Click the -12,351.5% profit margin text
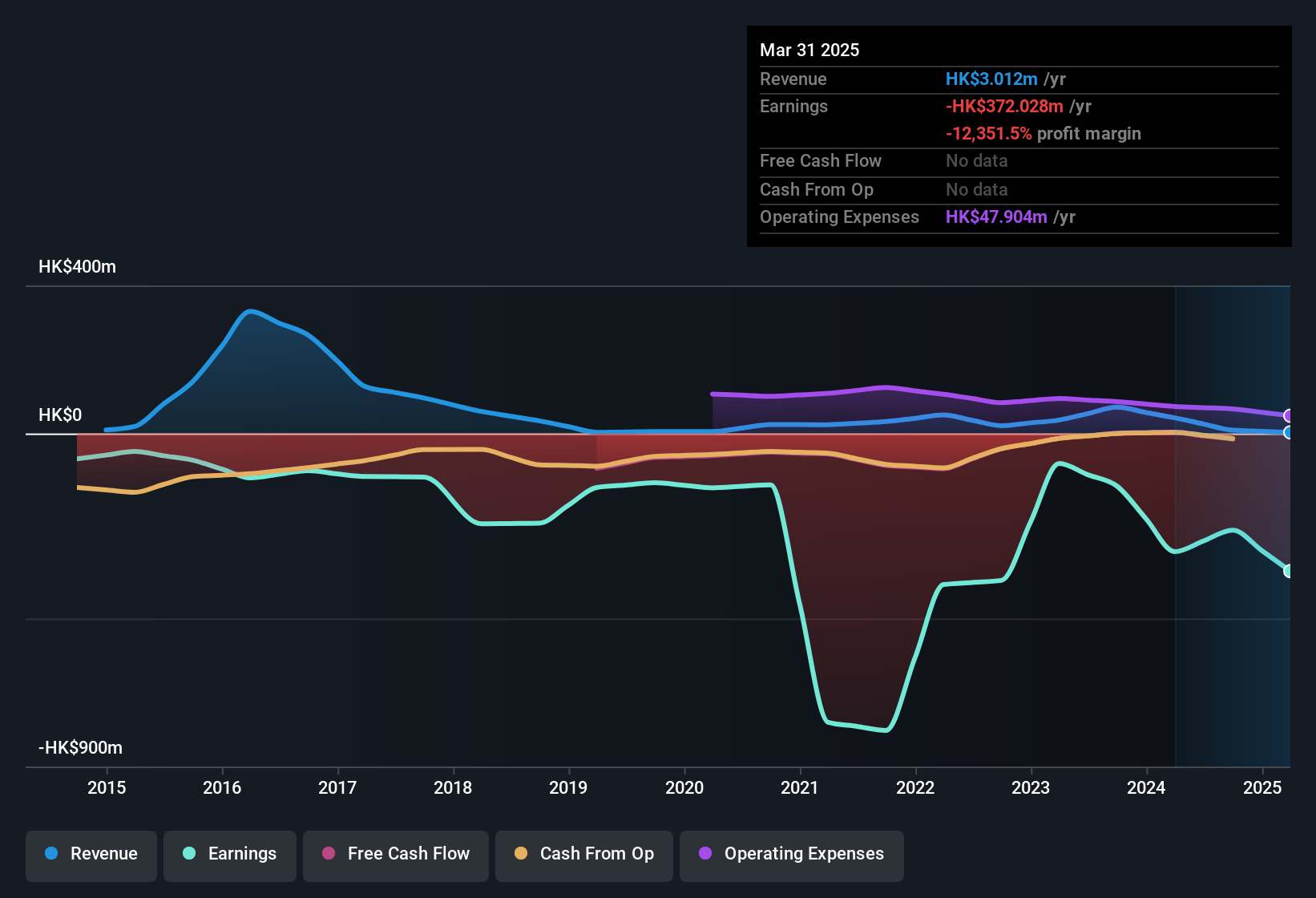1316x898 pixels. click(x=1044, y=133)
